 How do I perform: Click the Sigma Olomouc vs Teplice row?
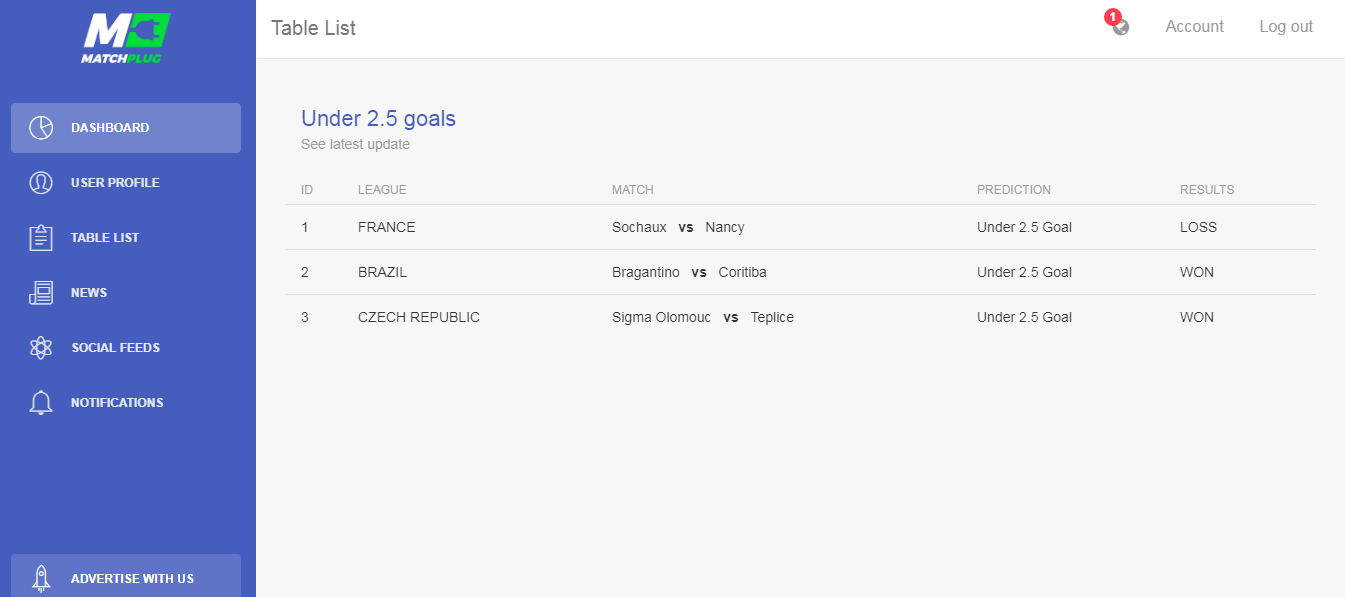click(800, 317)
